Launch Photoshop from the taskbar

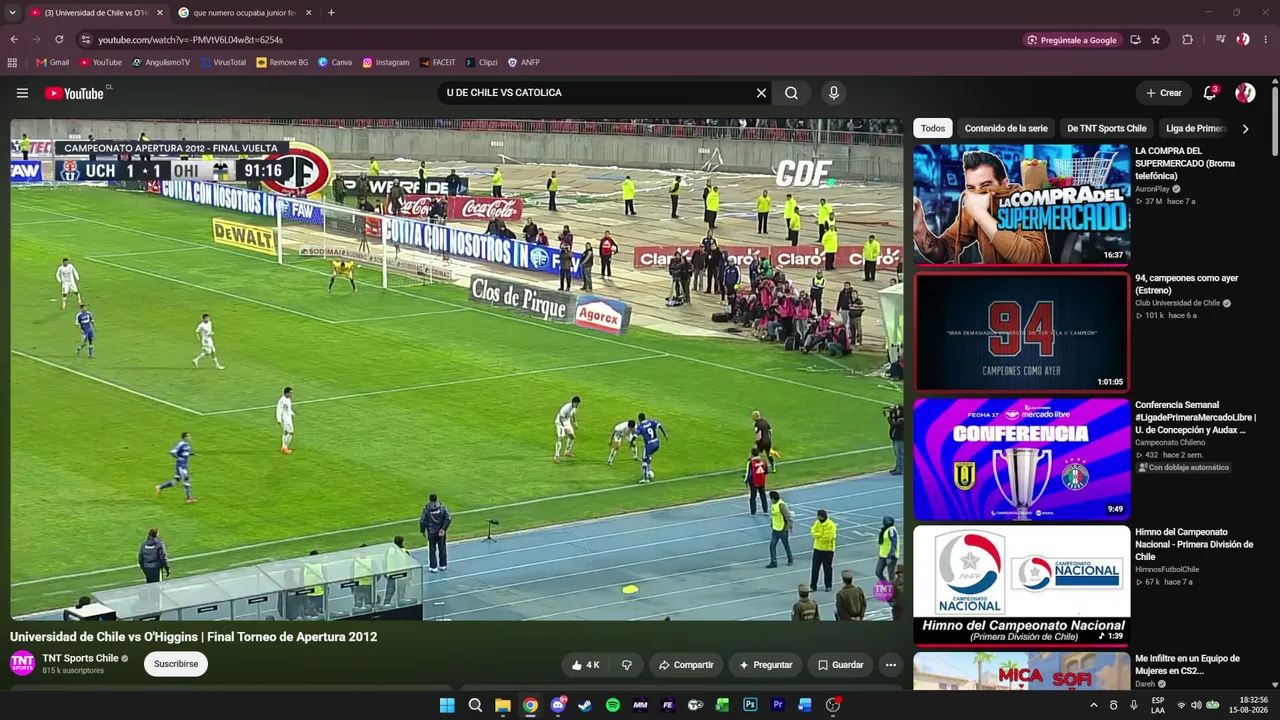(x=750, y=705)
